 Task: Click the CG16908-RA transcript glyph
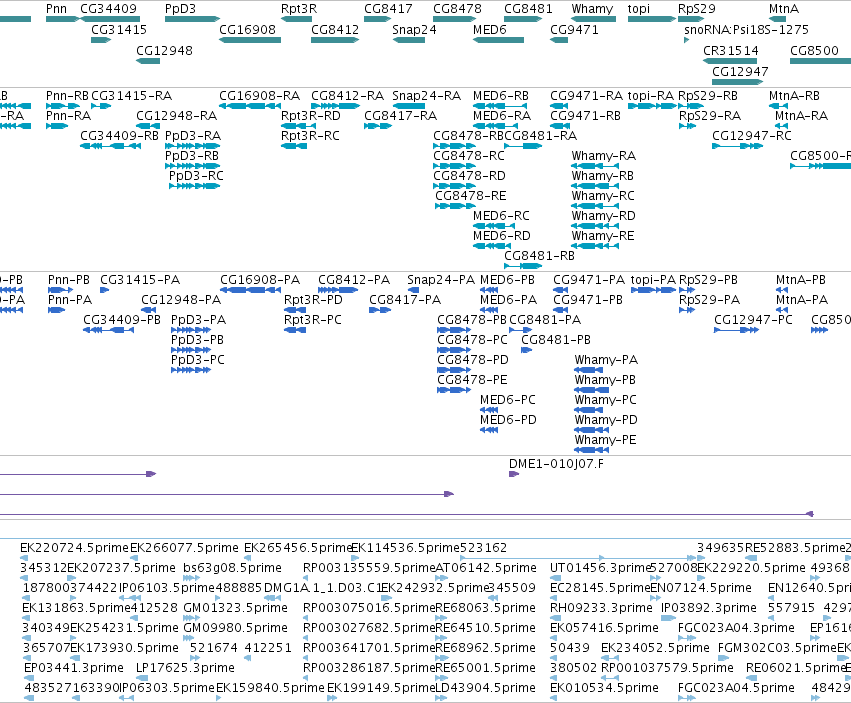(250, 106)
